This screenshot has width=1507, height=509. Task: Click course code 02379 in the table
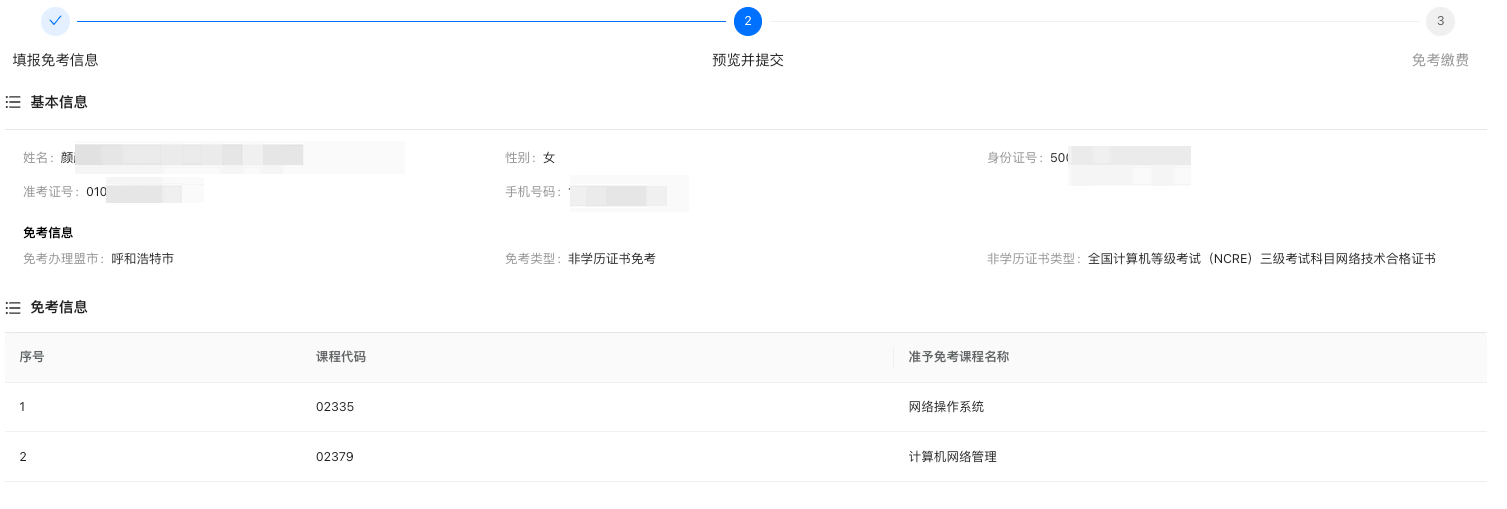click(x=335, y=457)
